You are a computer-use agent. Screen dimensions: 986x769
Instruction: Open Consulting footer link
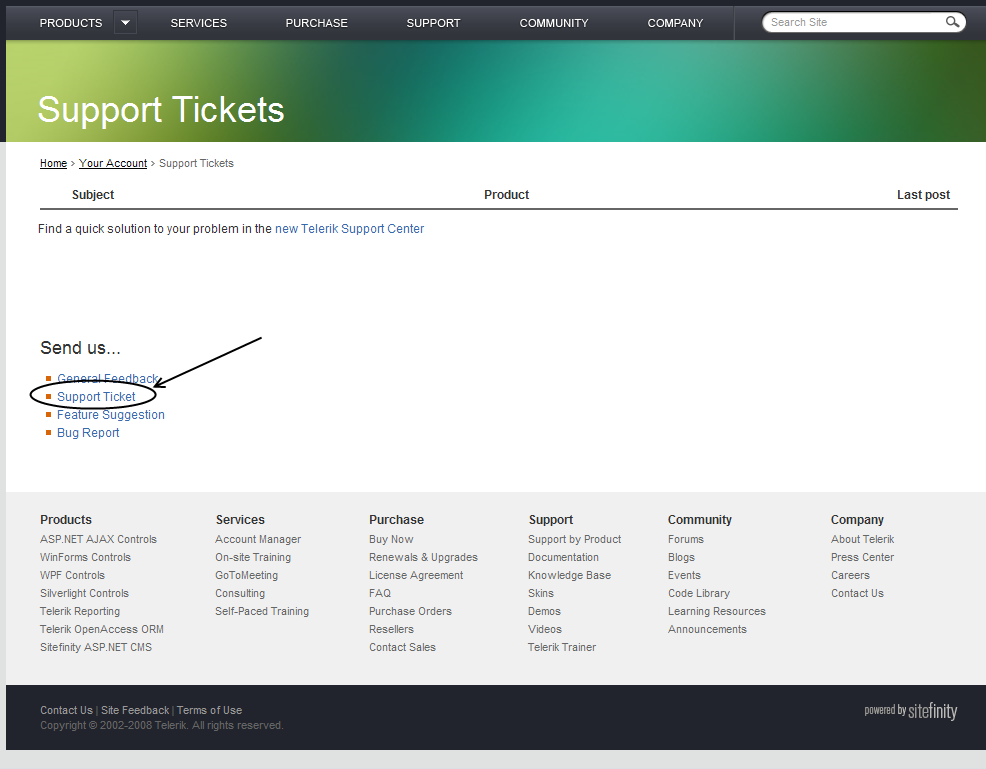[240, 593]
